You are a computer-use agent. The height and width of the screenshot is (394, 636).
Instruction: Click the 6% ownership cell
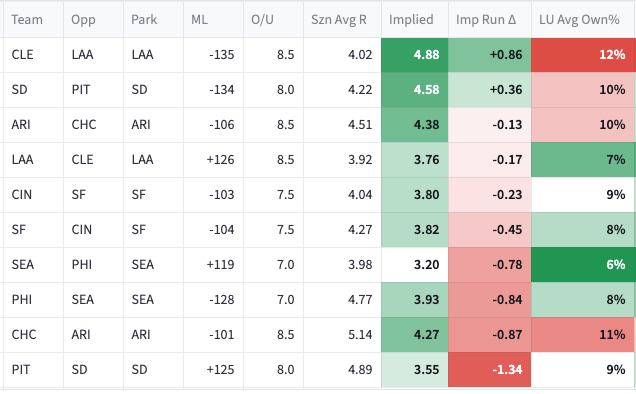pos(583,265)
